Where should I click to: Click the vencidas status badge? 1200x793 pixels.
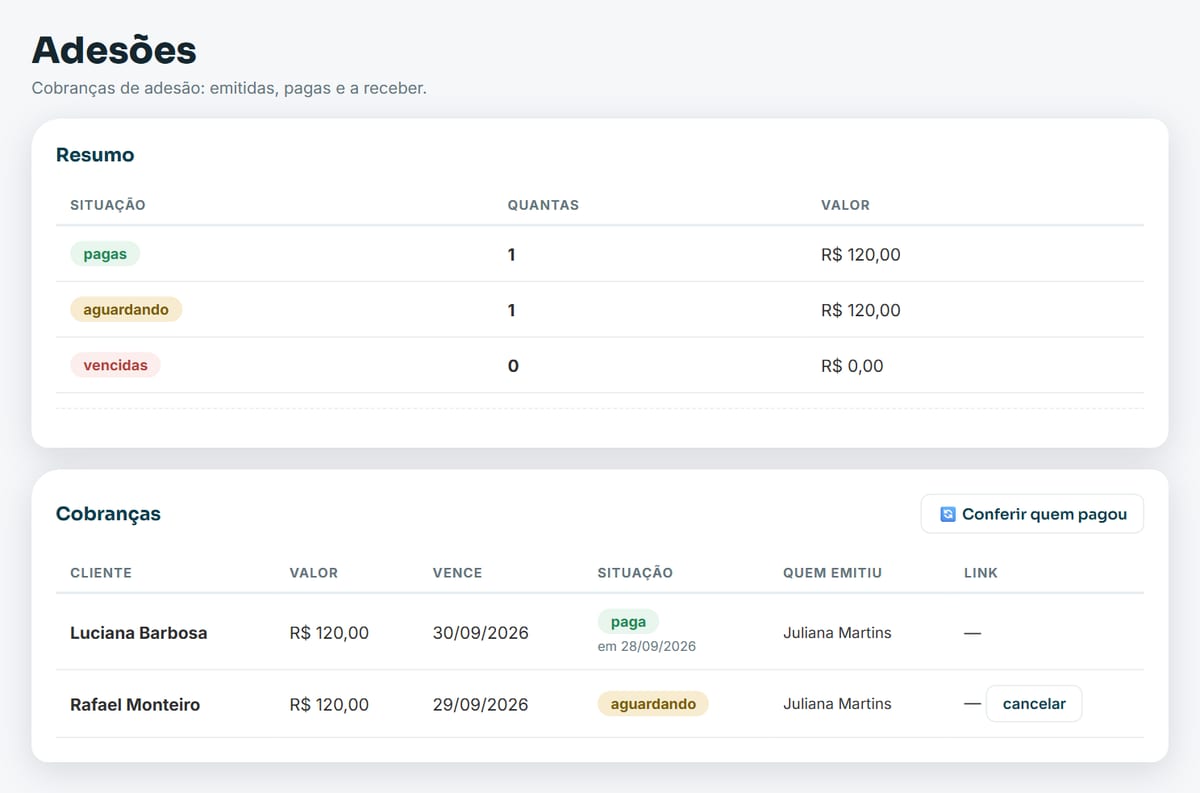115,365
